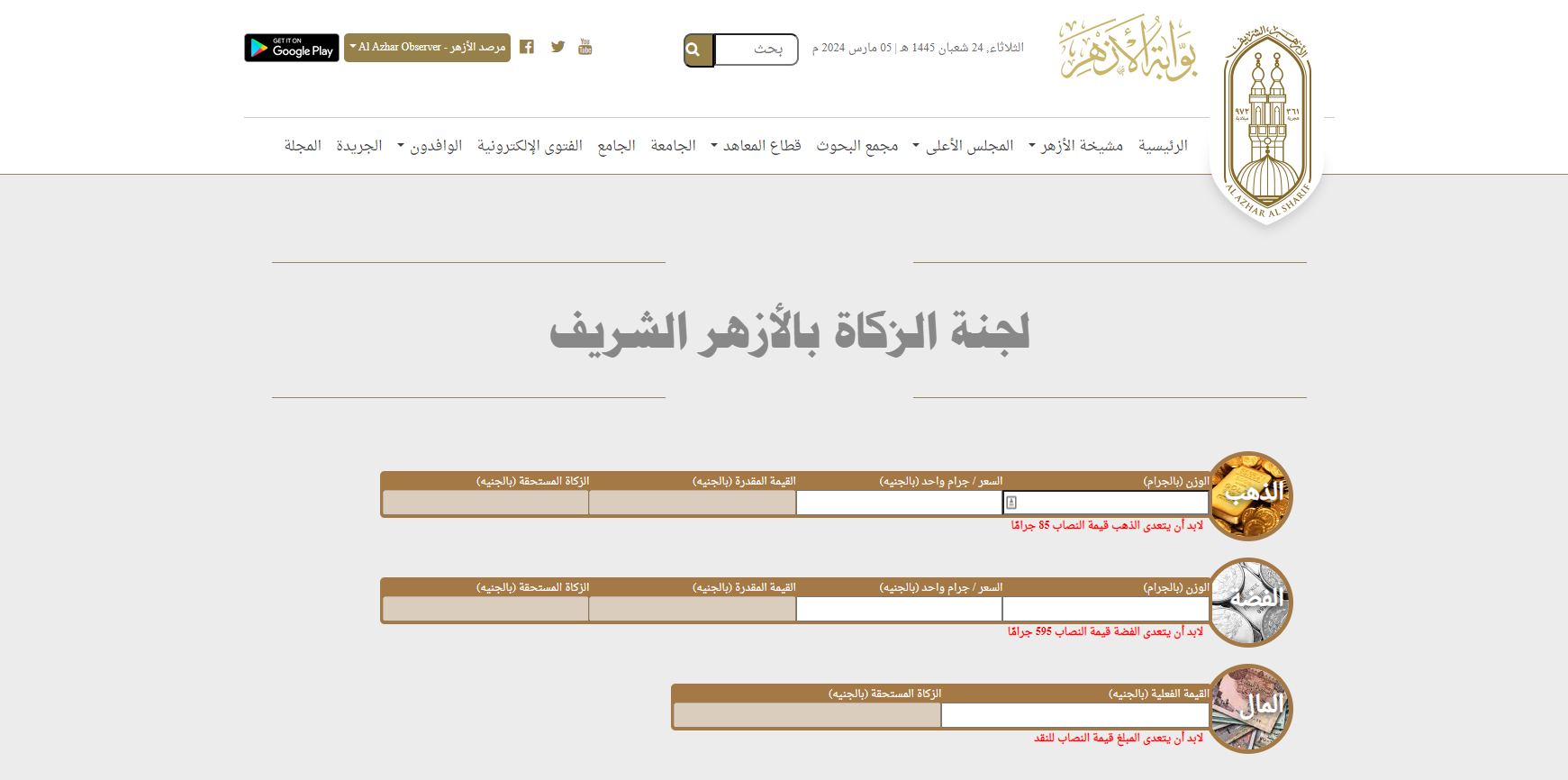Click the gold nisab 85 grams warning

click(1107, 525)
